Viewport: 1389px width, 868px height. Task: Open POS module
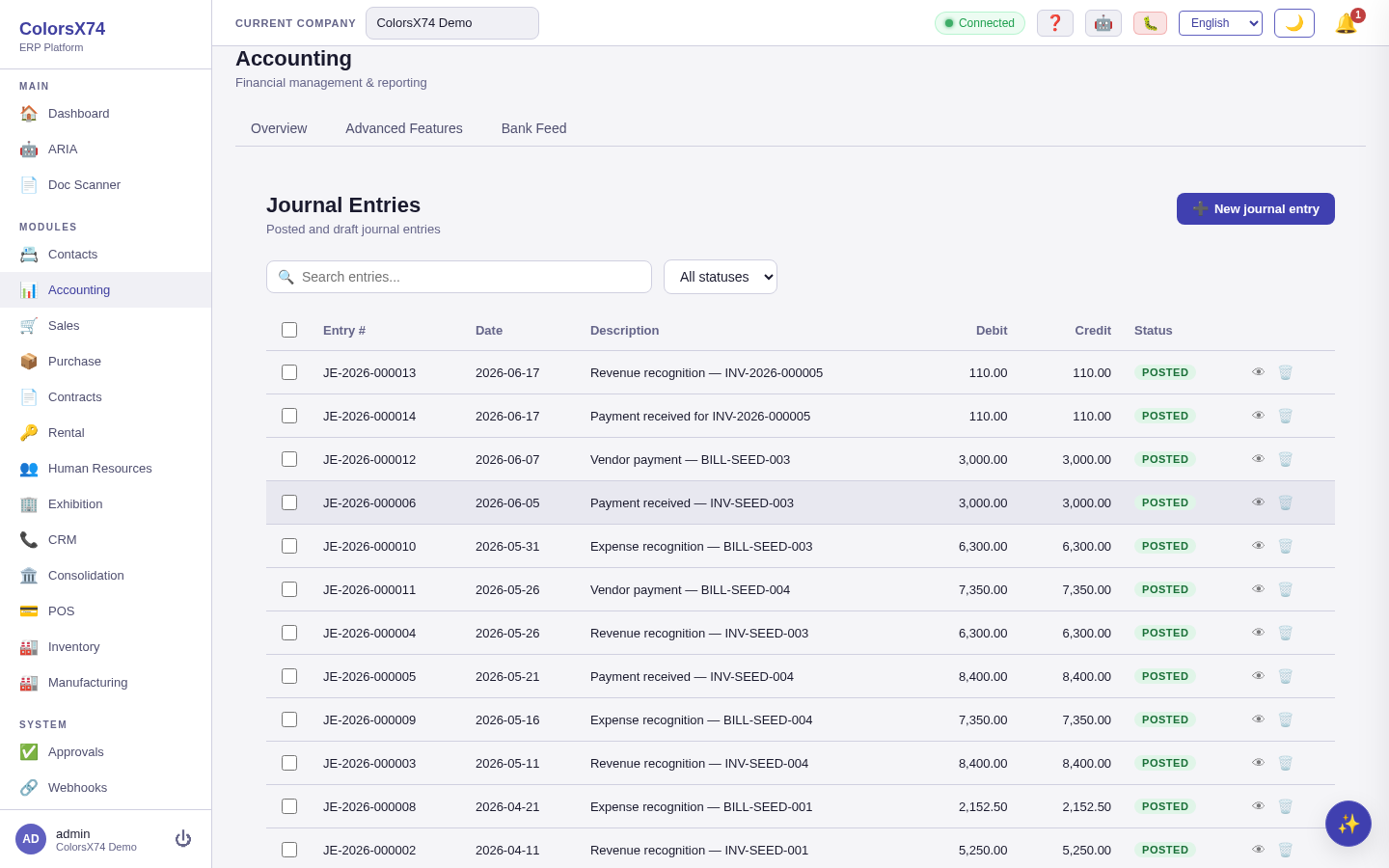[x=106, y=610]
